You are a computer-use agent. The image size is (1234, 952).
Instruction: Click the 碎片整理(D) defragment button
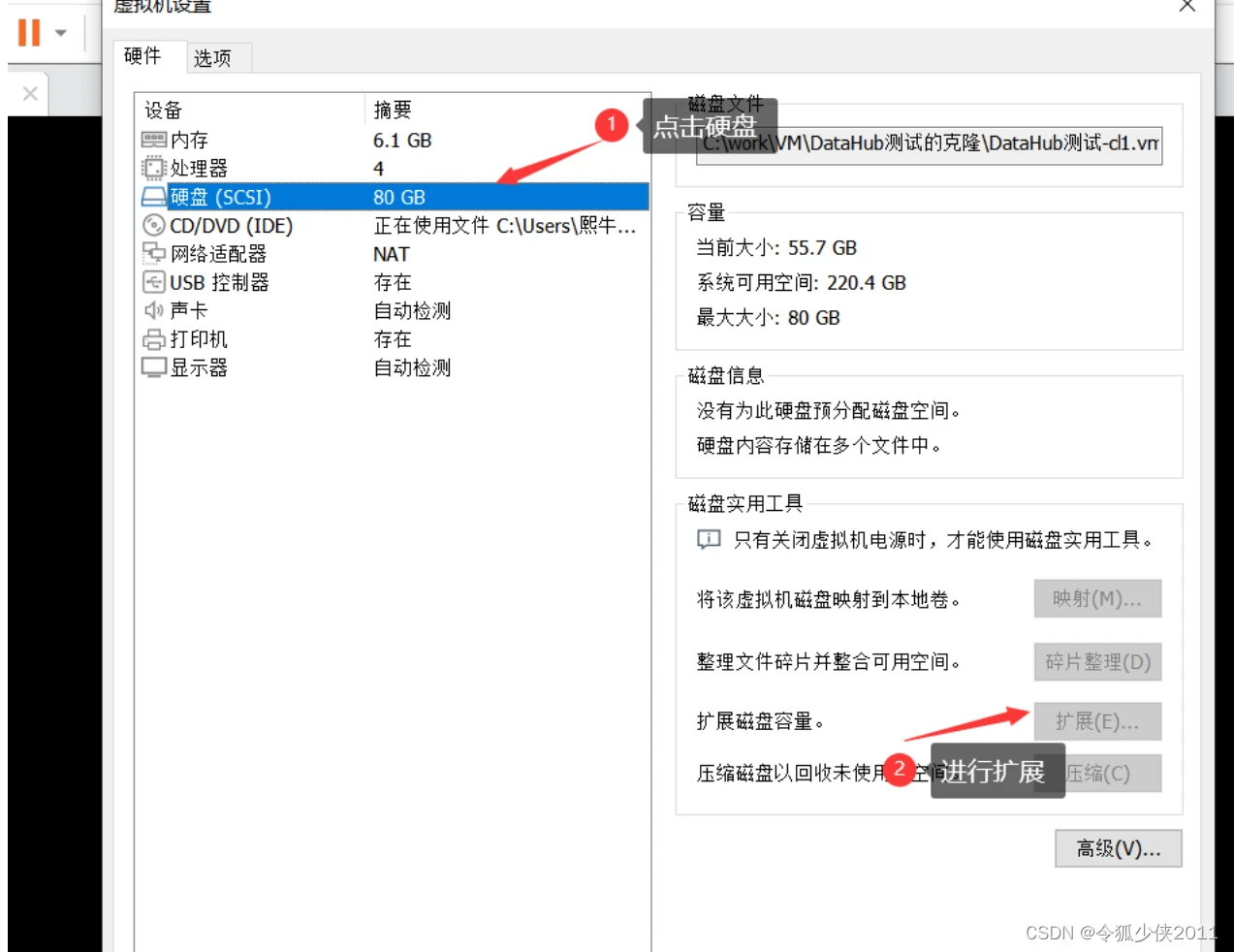click(x=1096, y=661)
